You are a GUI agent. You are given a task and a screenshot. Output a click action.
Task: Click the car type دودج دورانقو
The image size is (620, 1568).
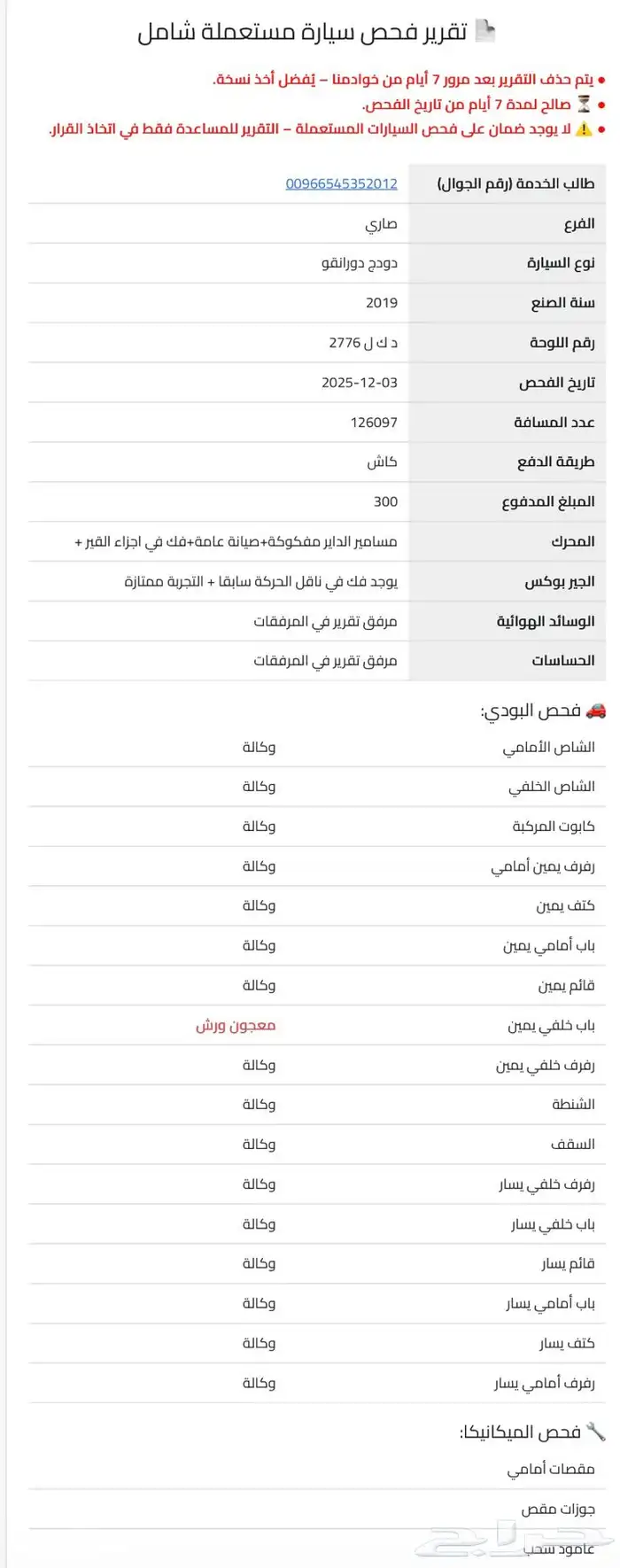pos(360,263)
